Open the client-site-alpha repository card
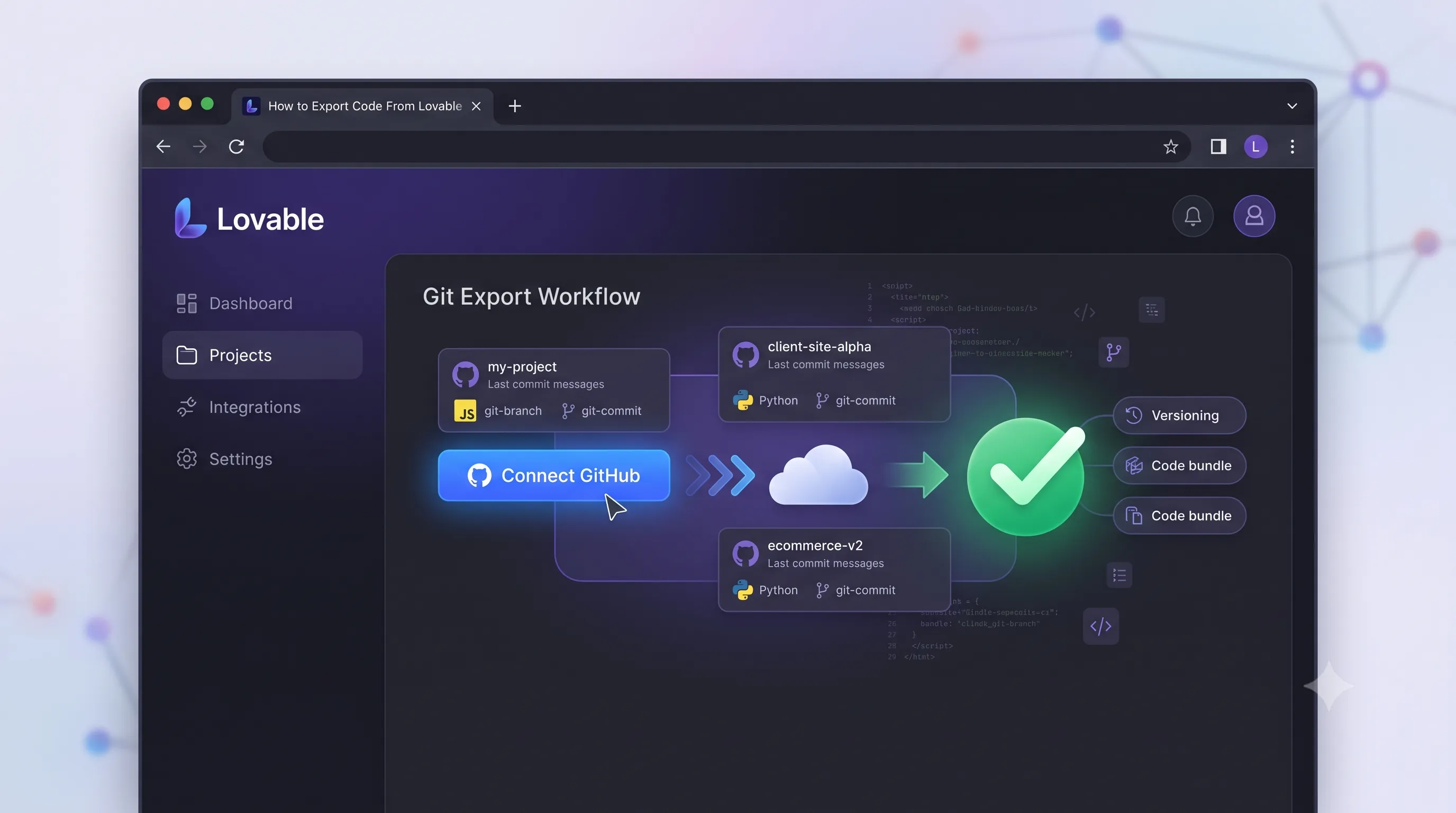The image size is (1456, 813). pos(834,374)
